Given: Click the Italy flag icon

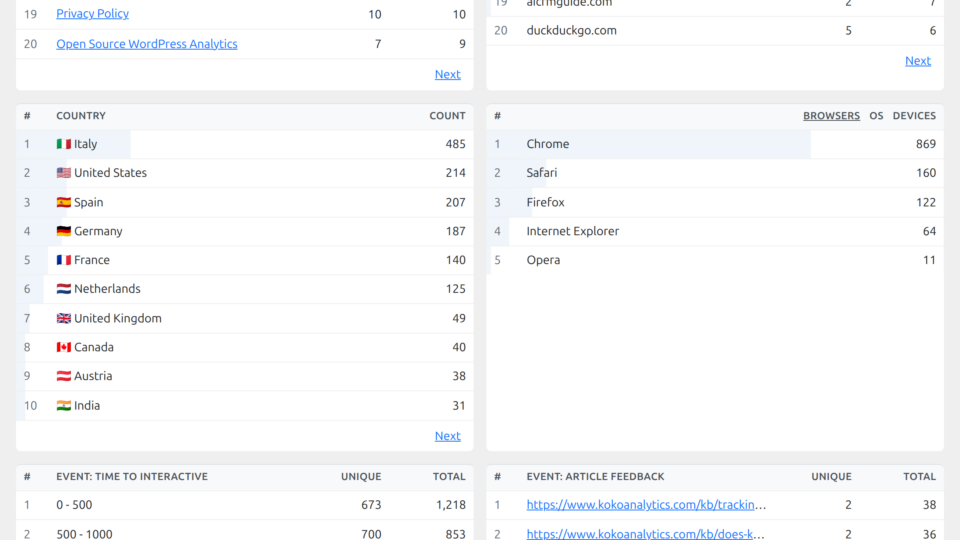Looking at the screenshot, I should 64,144.
